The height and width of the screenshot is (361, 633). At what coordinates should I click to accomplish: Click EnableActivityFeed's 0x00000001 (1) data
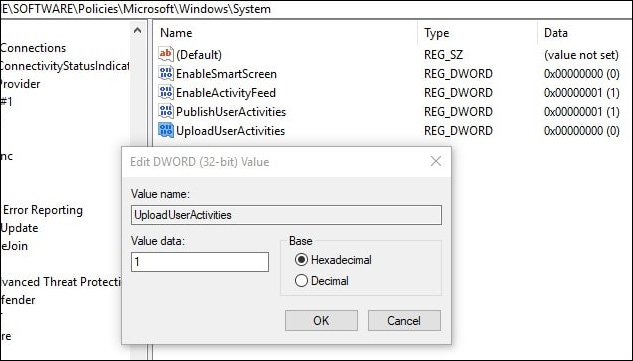tap(582, 92)
